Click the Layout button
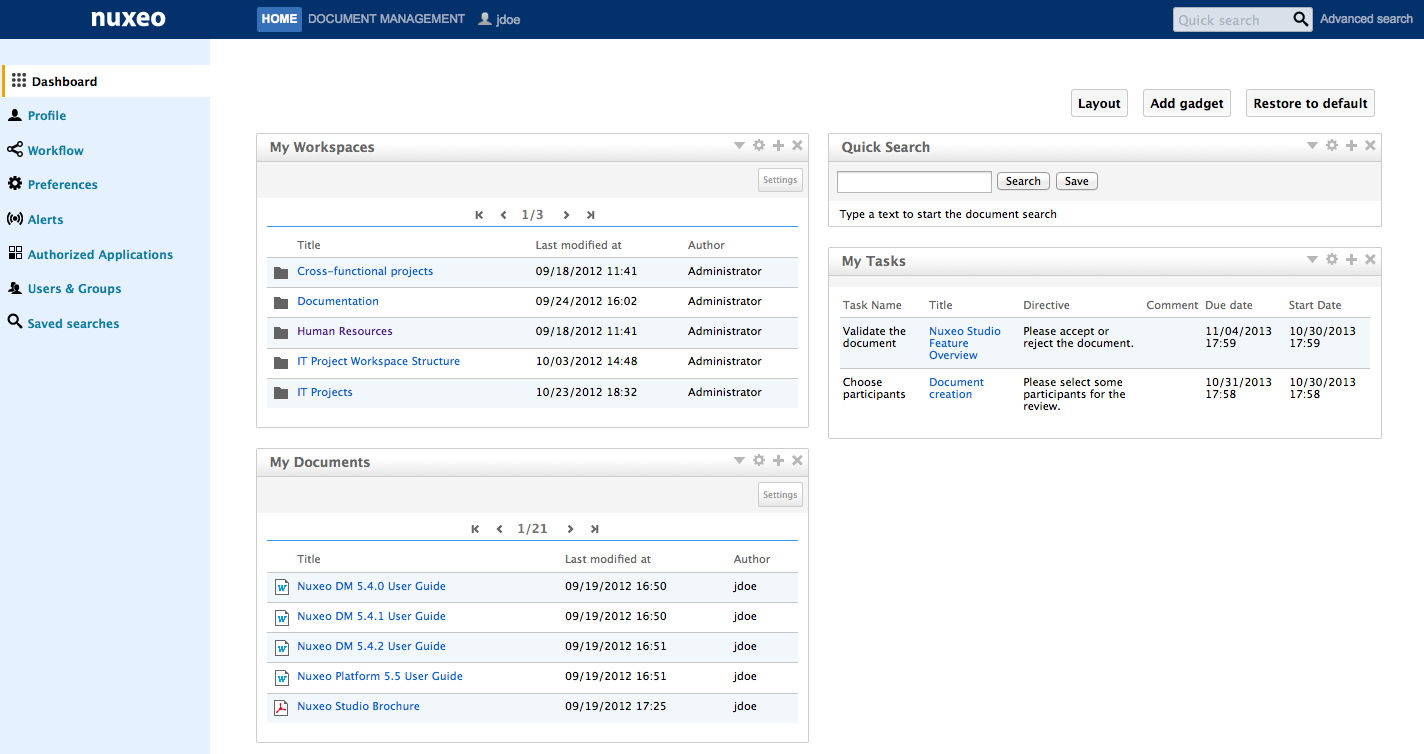Viewport: 1424px width, 754px height. (x=1099, y=103)
